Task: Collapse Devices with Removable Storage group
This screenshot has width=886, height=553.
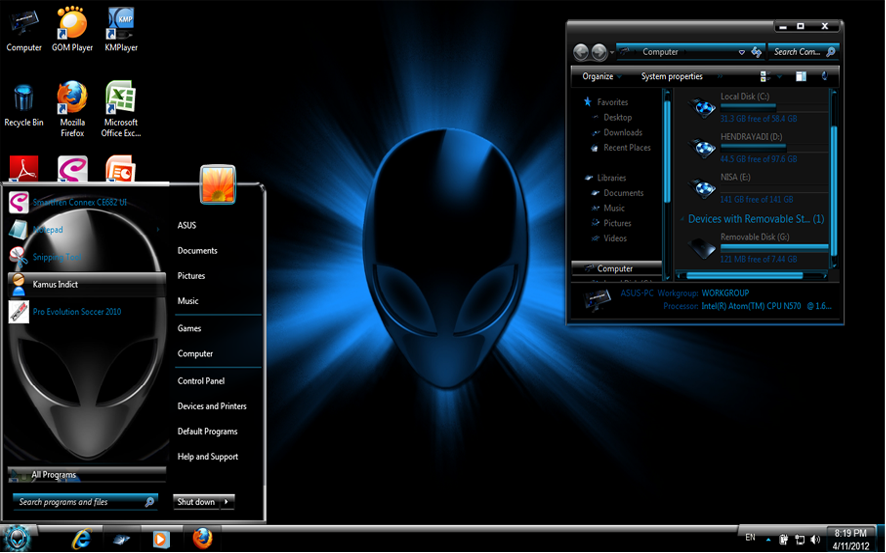Action: 683,219
